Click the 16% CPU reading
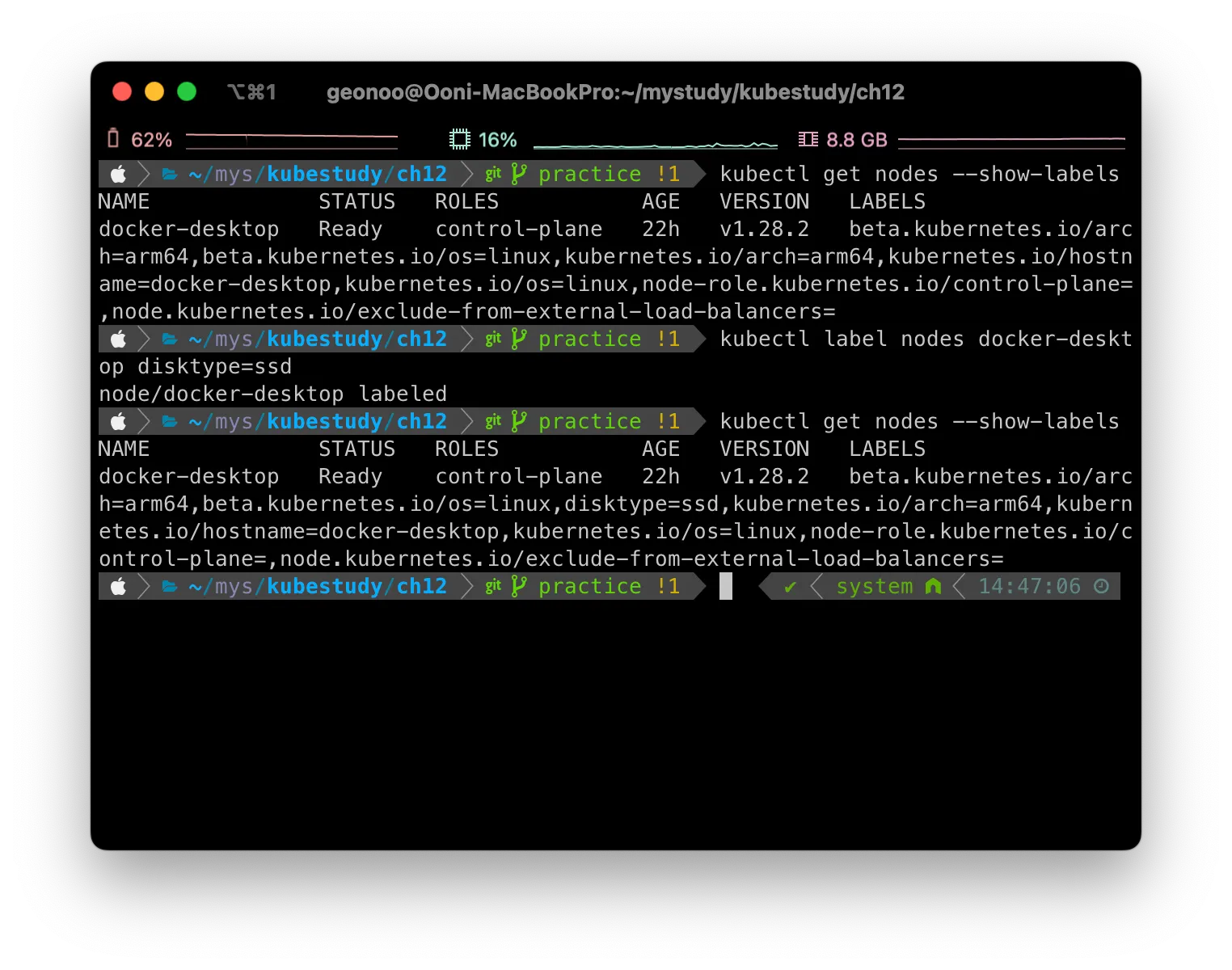This screenshot has height=970, width=1232. 498,140
